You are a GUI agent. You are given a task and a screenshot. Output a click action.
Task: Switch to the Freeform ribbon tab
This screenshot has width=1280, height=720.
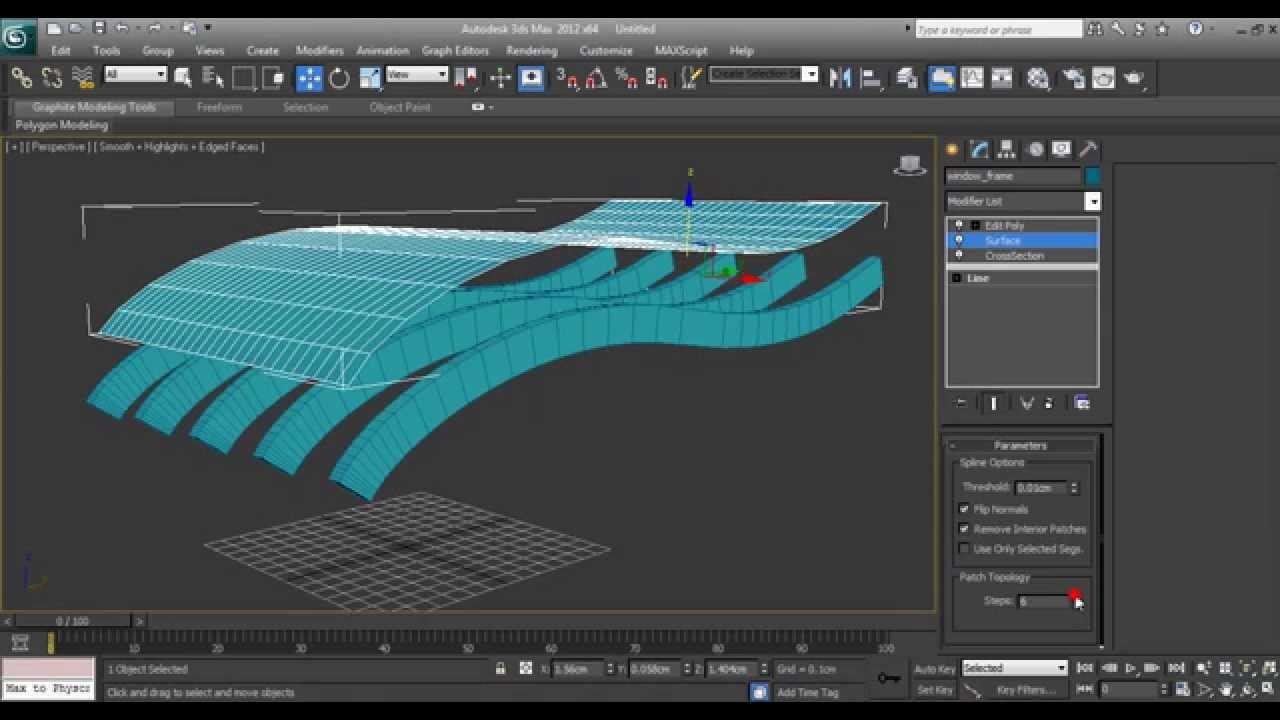219,107
